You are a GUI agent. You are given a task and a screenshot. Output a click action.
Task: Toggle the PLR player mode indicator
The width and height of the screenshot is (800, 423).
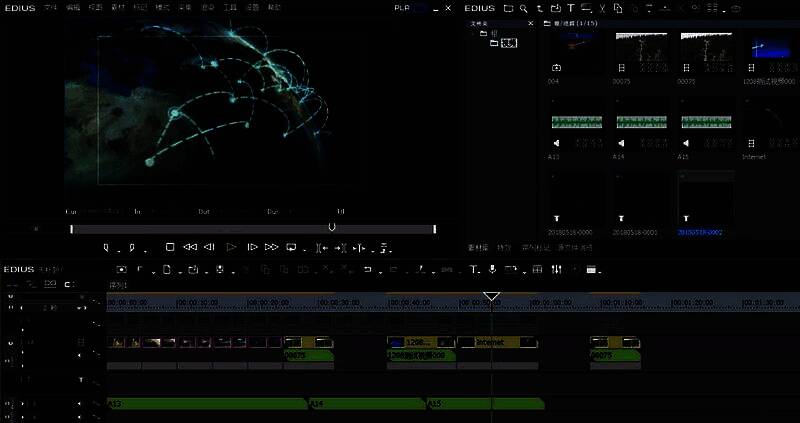coord(403,8)
